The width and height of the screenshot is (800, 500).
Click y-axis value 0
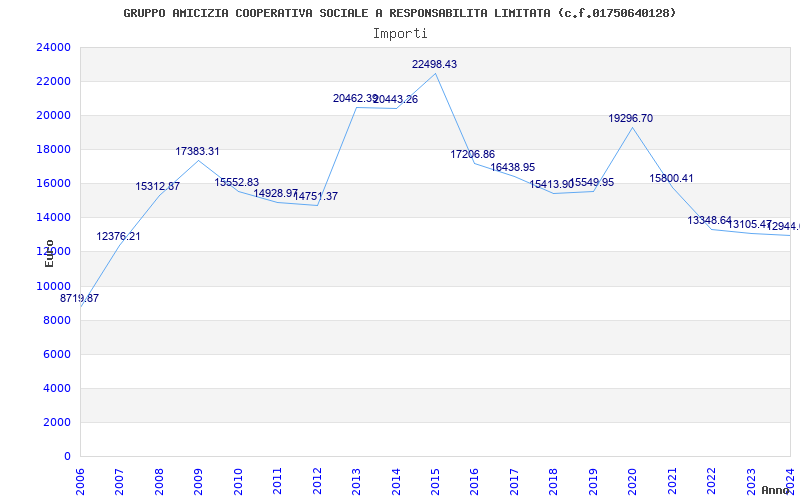(x=67, y=457)
